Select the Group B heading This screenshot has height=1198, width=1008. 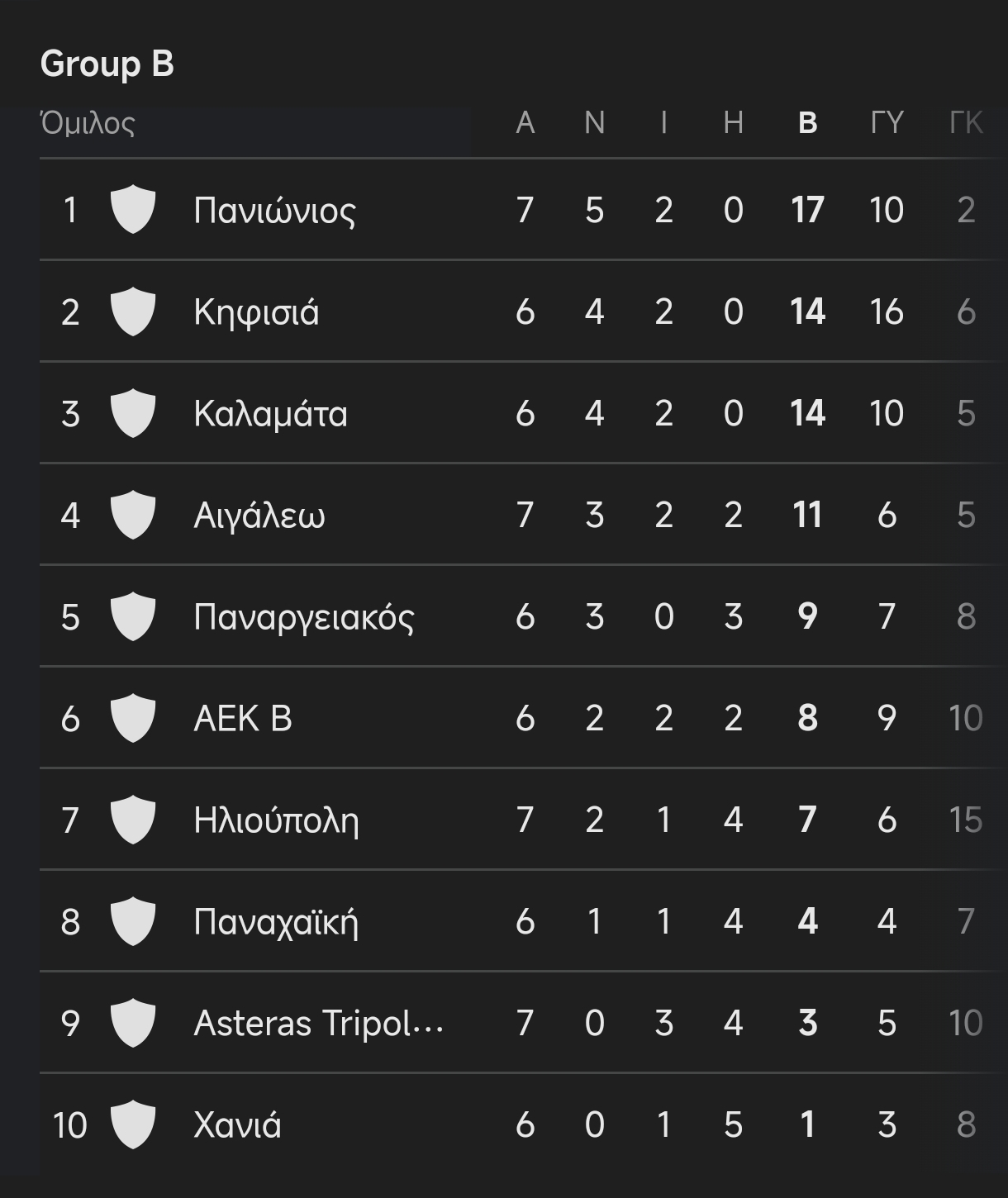coord(107,64)
